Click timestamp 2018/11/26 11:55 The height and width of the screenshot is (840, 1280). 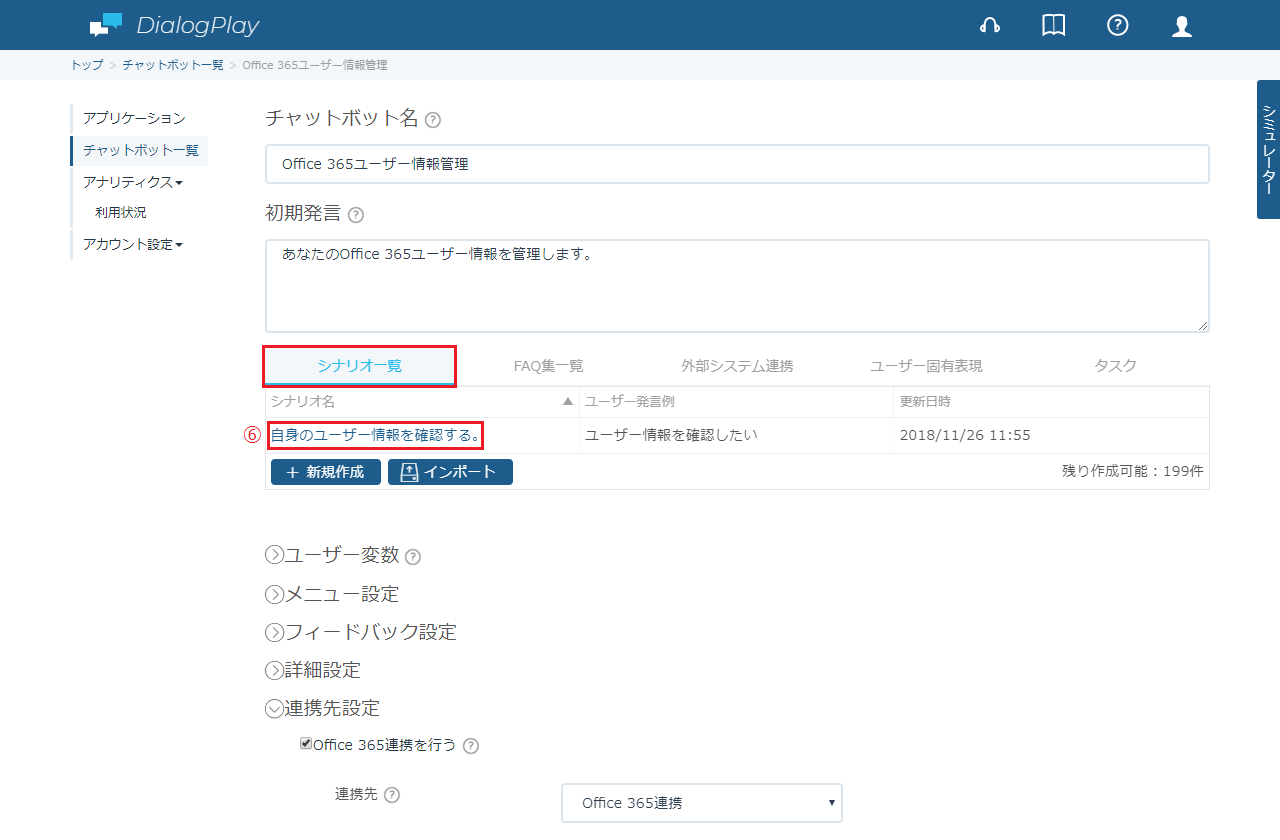click(965, 435)
